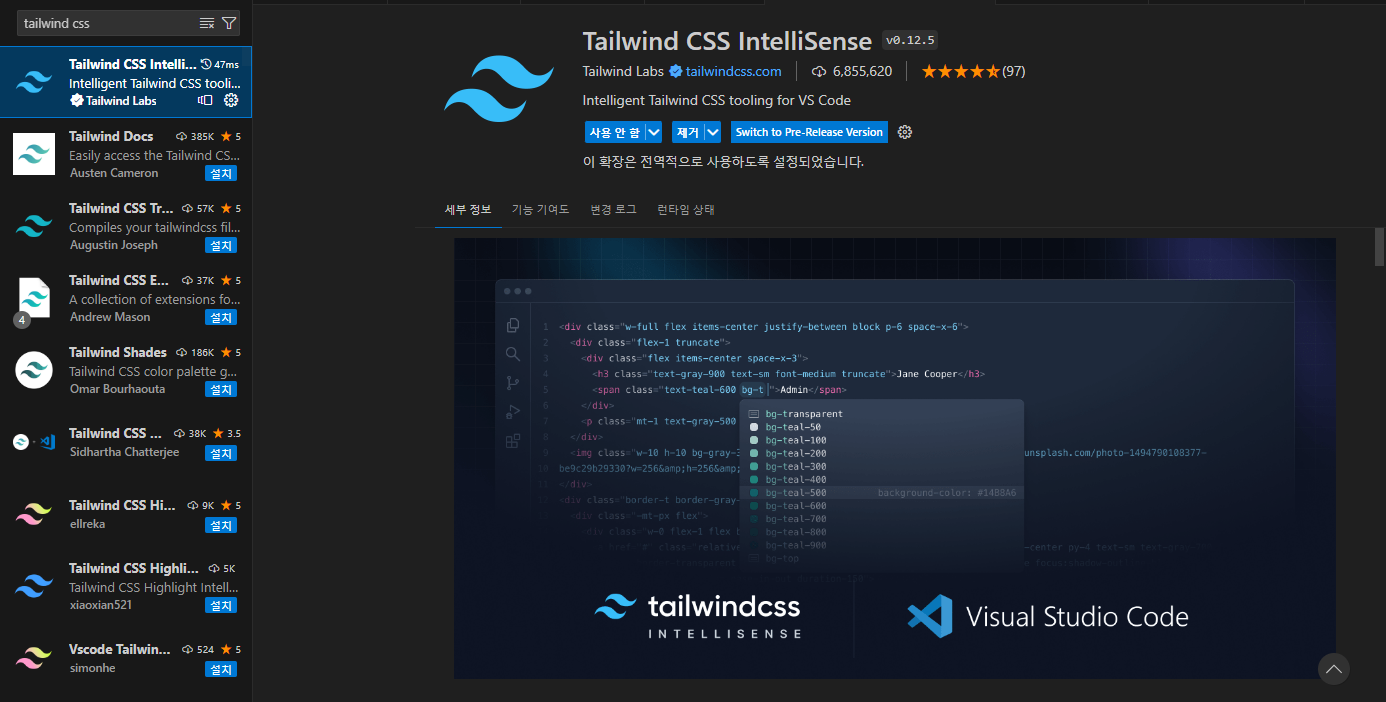
Task: Click the Andrew Mason extension pack icon
Action: pyautogui.click(x=34, y=297)
